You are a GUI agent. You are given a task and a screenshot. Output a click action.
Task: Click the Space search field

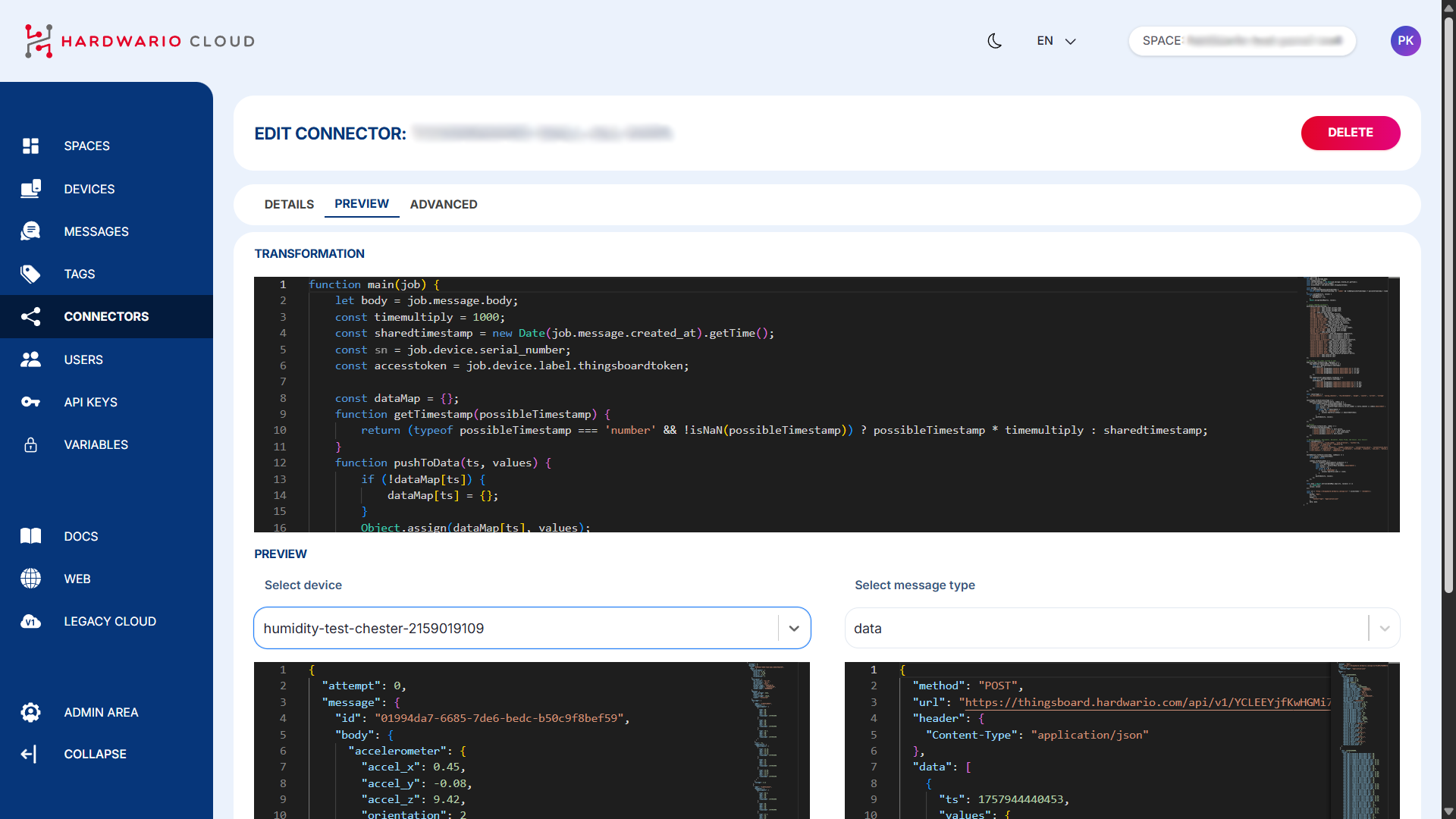click(x=1241, y=41)
